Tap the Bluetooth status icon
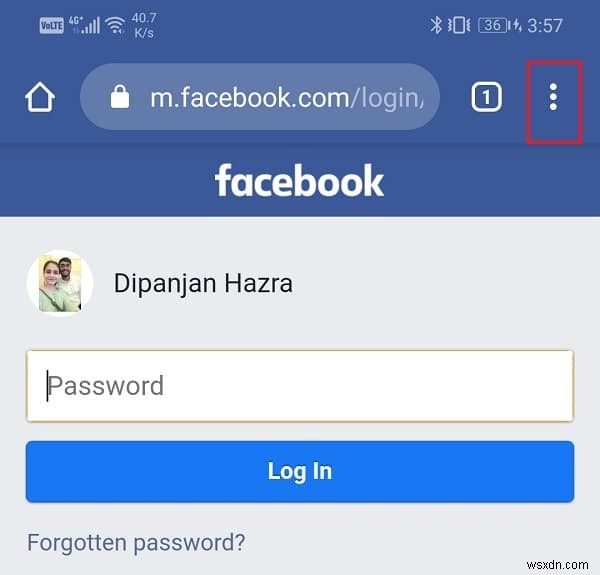Image resolution: width=600 pixels, height=575 pixels. coord(435,26)
